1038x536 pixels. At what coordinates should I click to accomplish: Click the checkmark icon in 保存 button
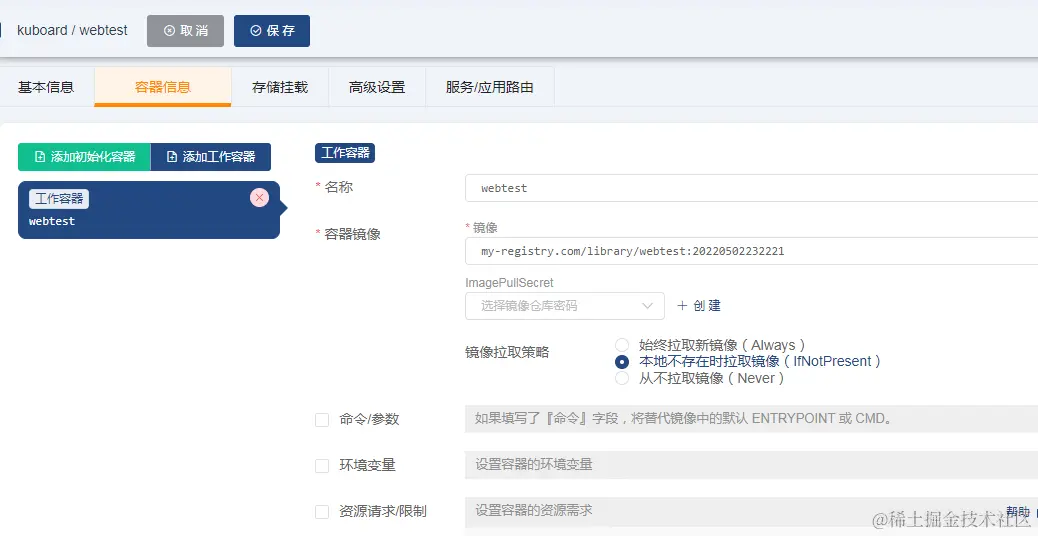[256, 31]
